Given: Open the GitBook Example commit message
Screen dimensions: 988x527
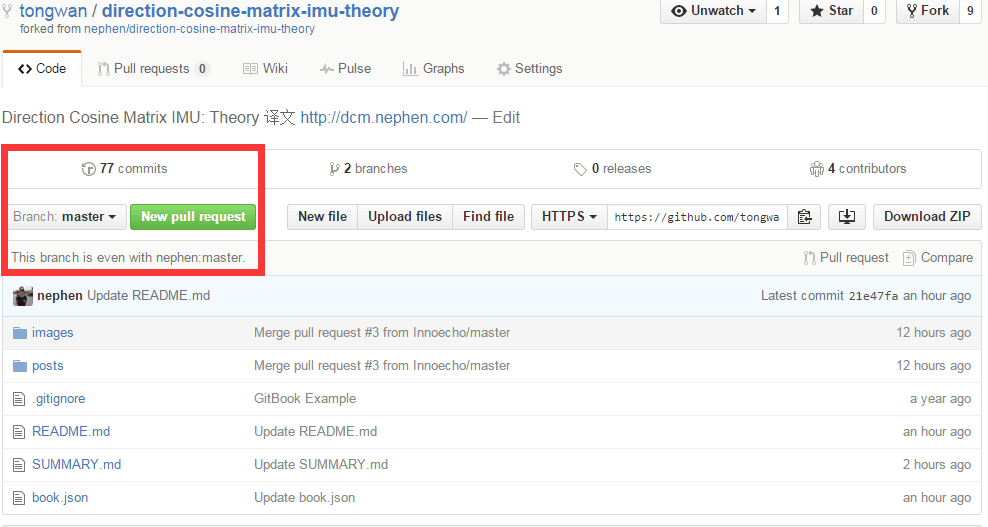Looking at the screenshot, I should 305,399.
